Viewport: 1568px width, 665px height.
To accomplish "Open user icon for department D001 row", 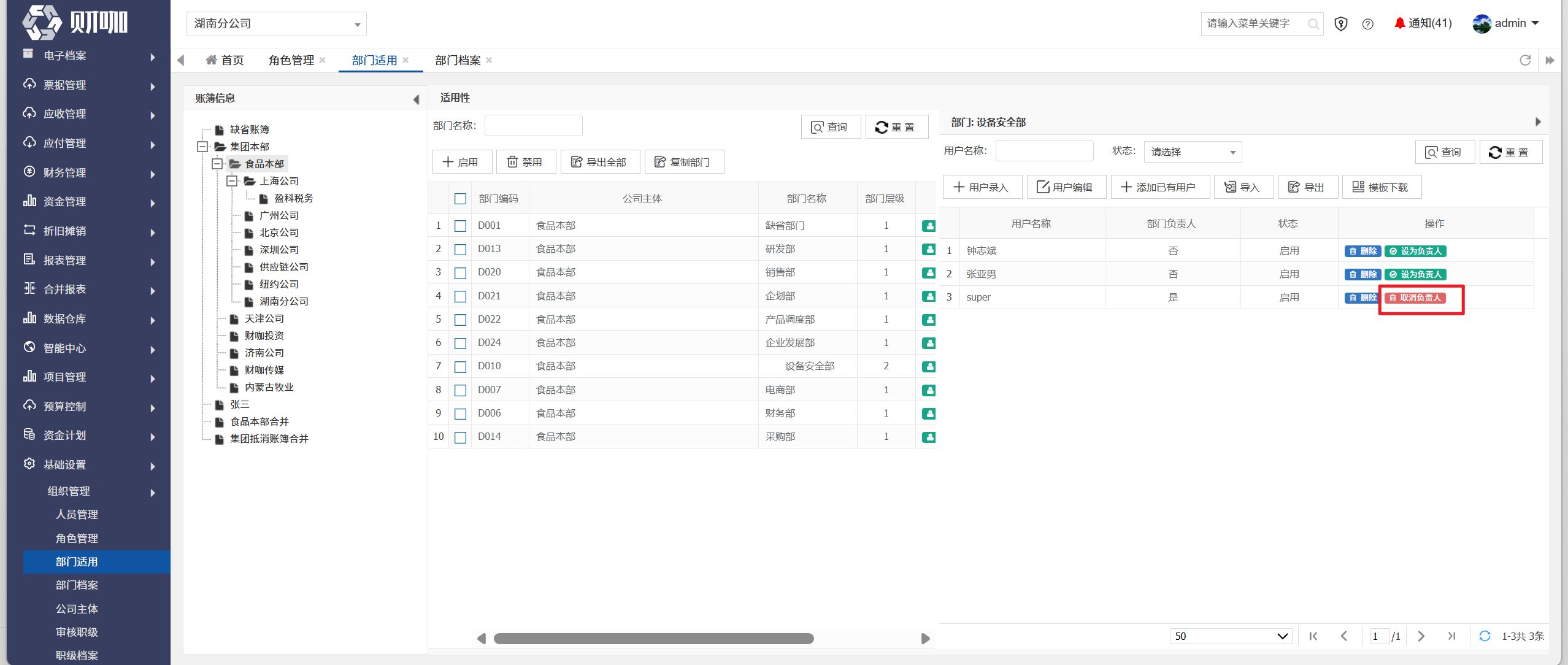I will pos(929,226).
